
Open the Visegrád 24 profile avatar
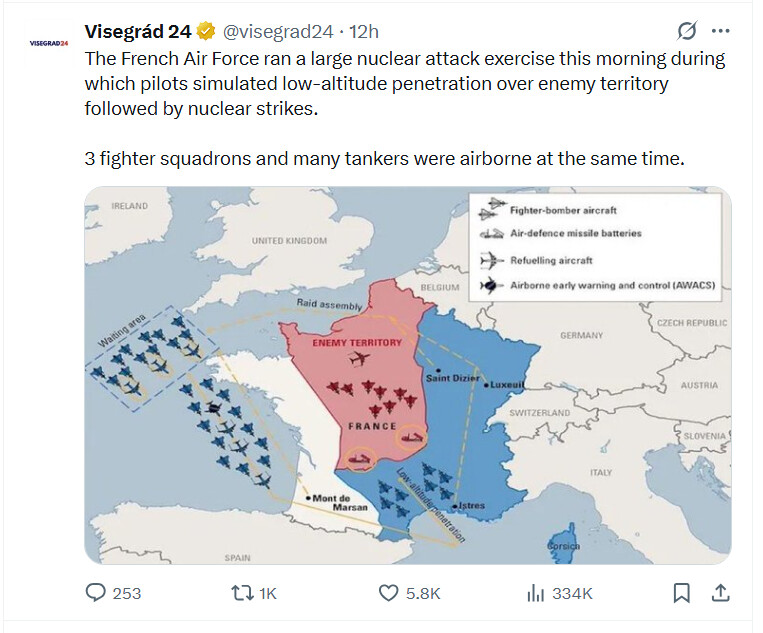tap(49, 43)
